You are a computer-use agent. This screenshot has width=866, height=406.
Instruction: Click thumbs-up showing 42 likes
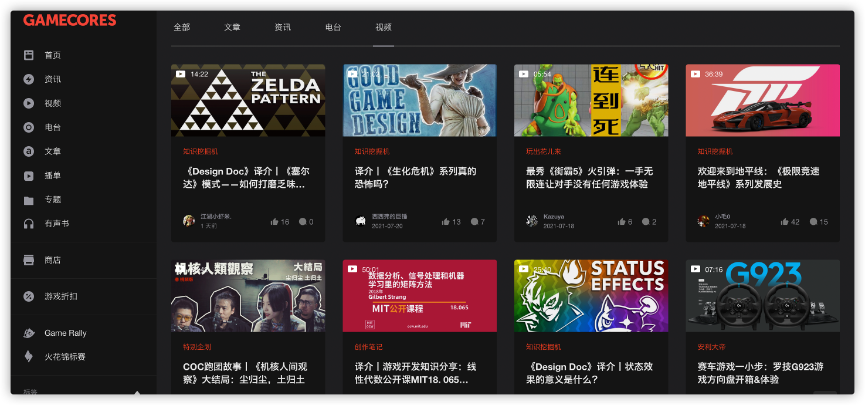[x=785, y=222]
